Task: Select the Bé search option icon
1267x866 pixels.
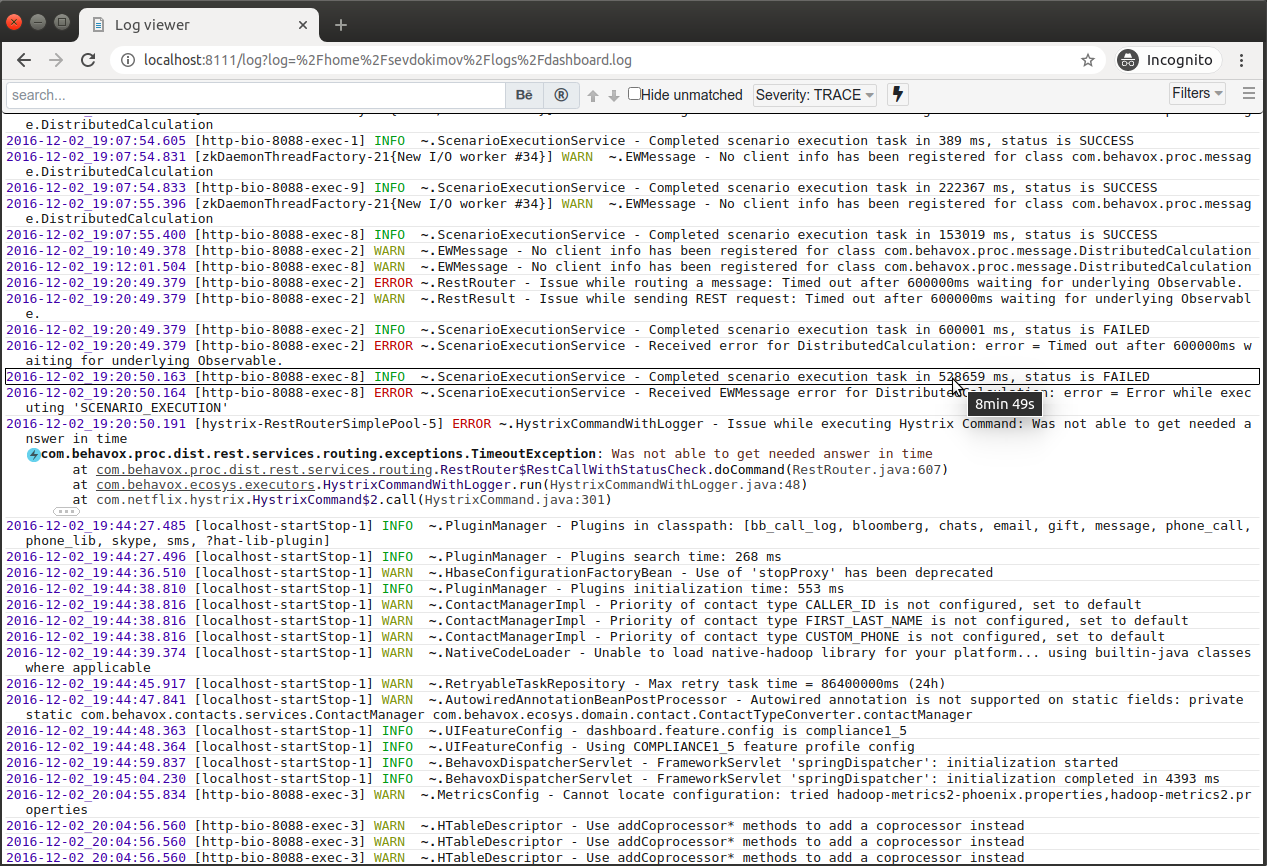Action: (524, 95)
